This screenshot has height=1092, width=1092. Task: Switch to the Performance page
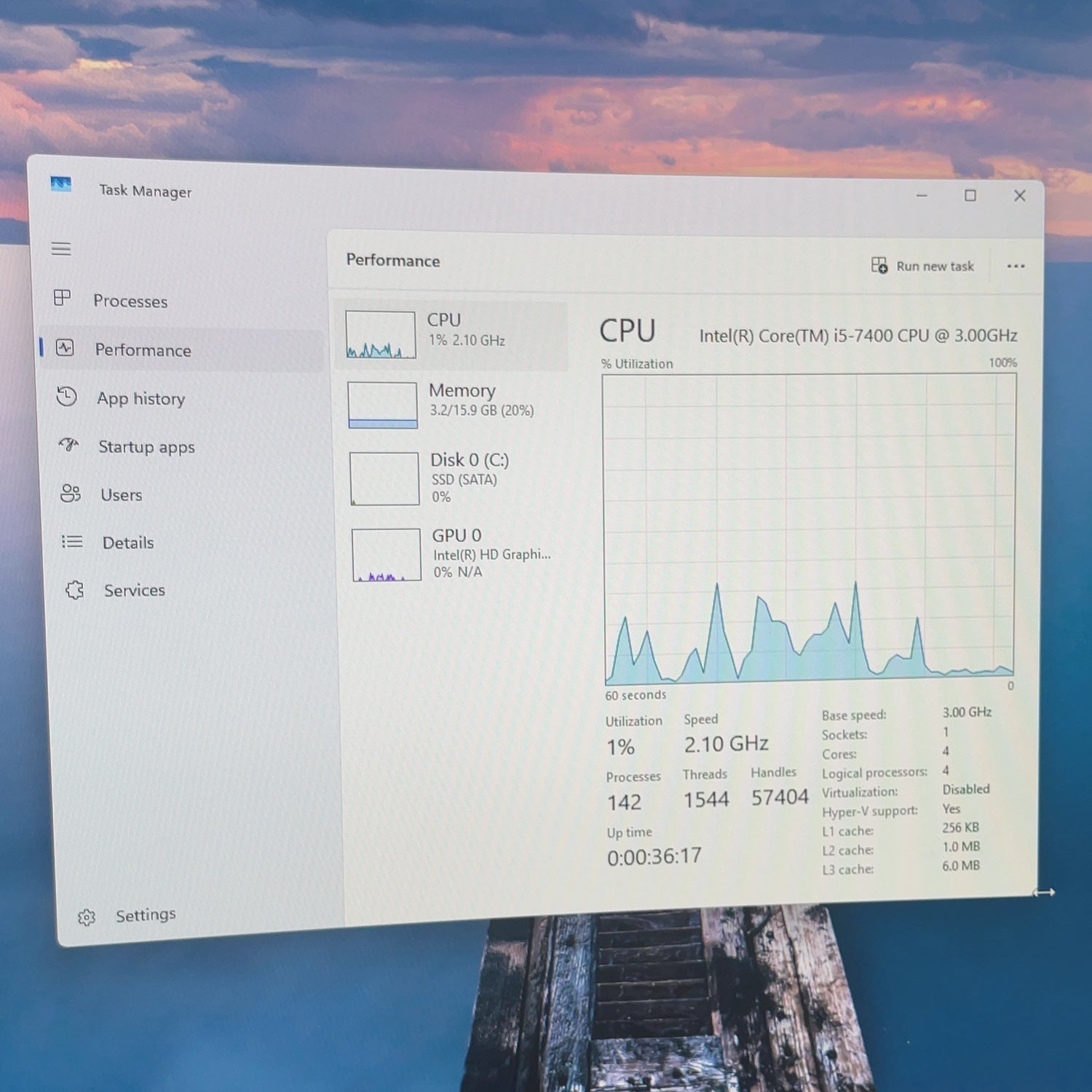(x=182, y=350)
